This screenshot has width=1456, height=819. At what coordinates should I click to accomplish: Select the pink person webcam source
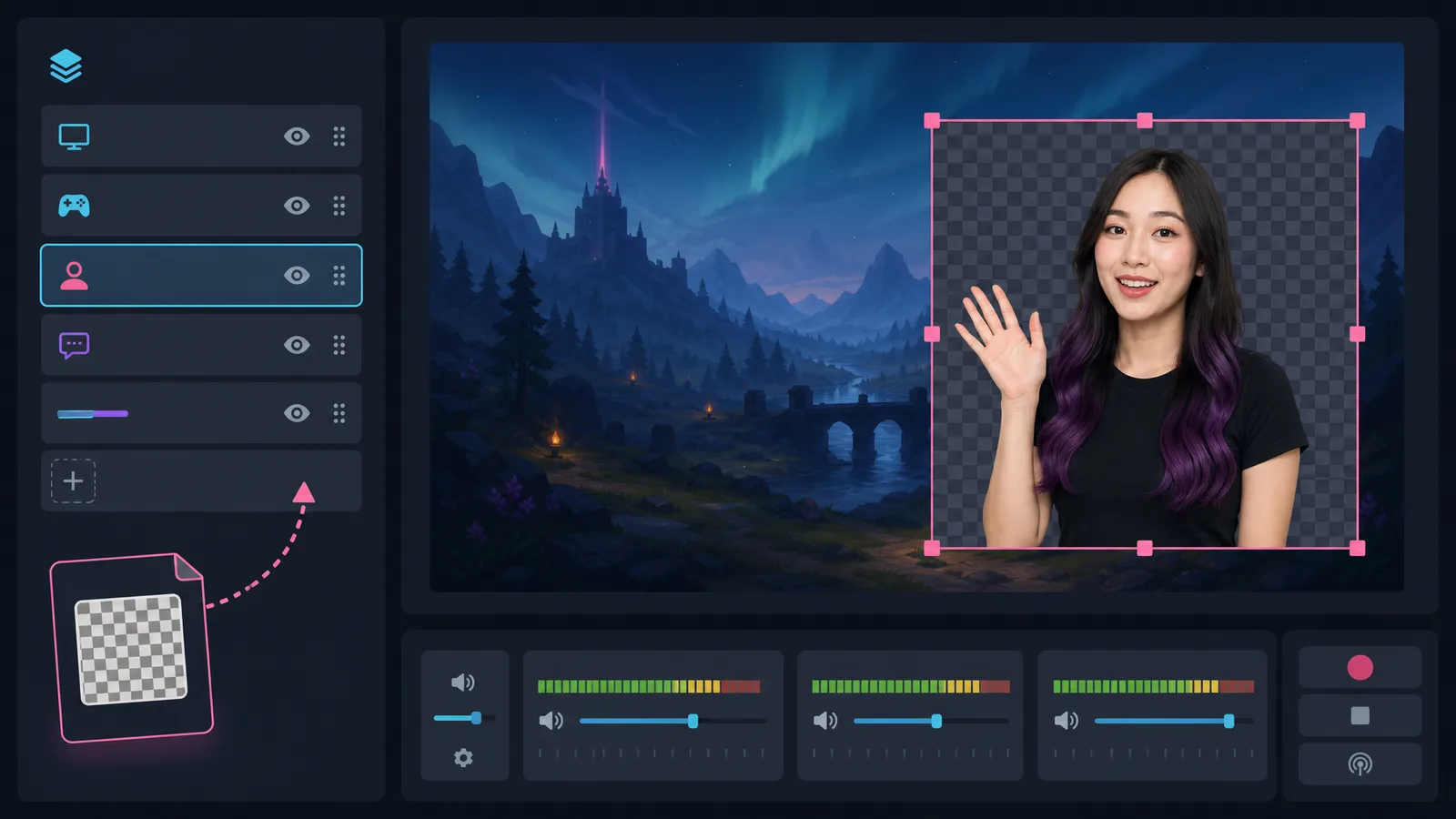pyautogui.click(x=201, y=275)
